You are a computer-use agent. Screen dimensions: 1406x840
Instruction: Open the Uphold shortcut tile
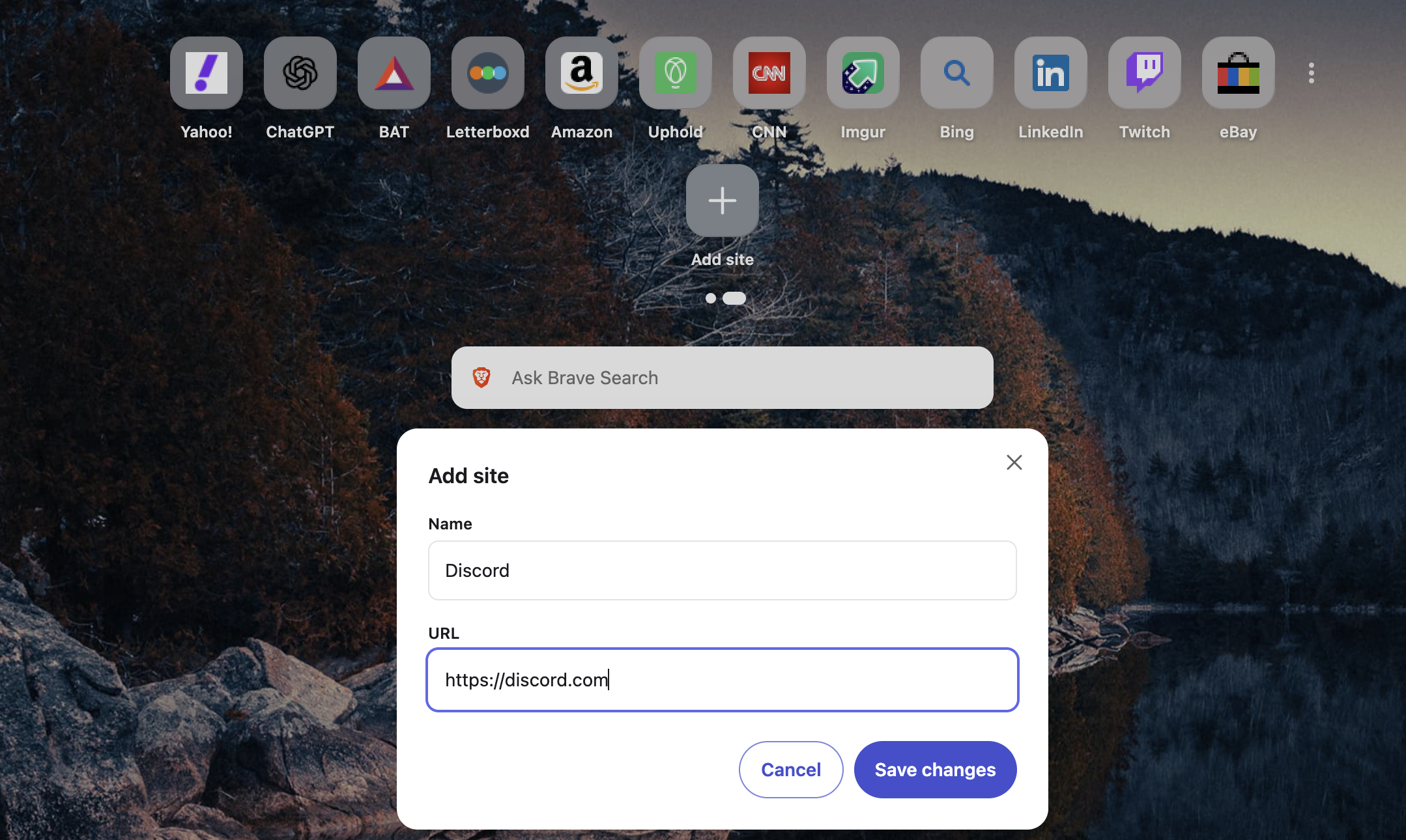coord(676,73)
